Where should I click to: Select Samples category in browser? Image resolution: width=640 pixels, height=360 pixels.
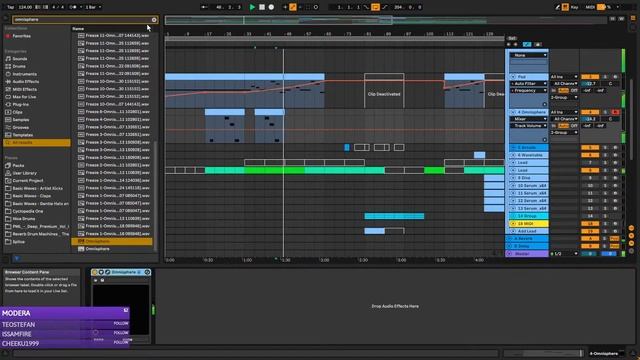point(20,120)
